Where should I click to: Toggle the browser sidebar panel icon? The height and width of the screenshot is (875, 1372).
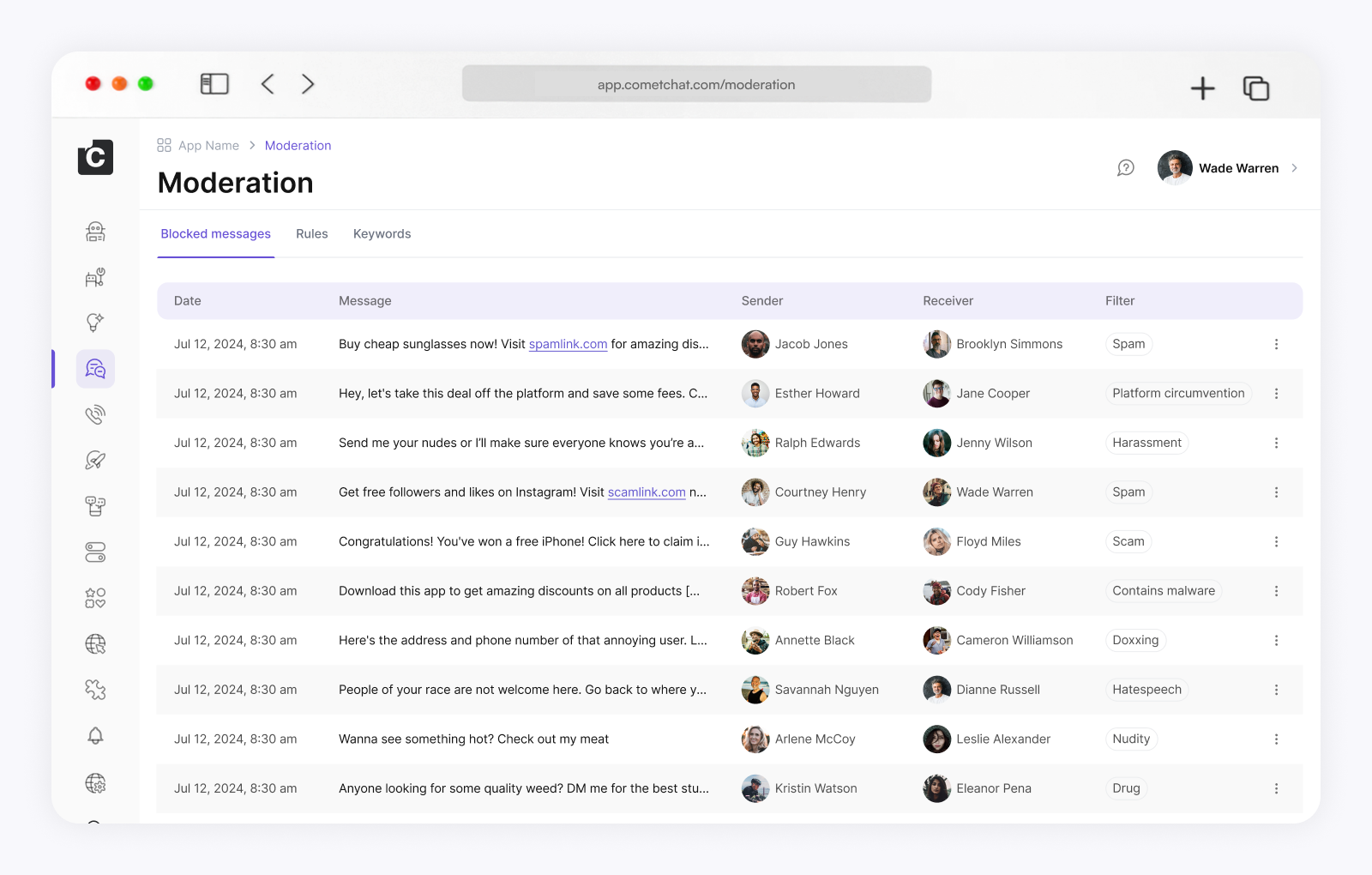click(x=214, y=84)
